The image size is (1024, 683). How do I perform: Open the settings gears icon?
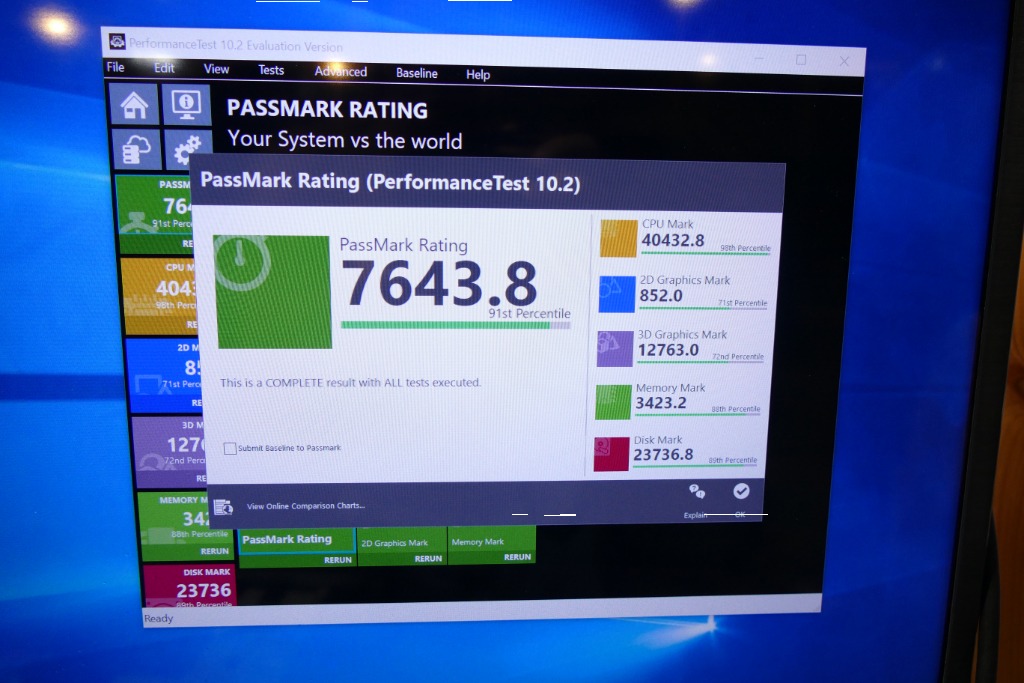(188, 150)
